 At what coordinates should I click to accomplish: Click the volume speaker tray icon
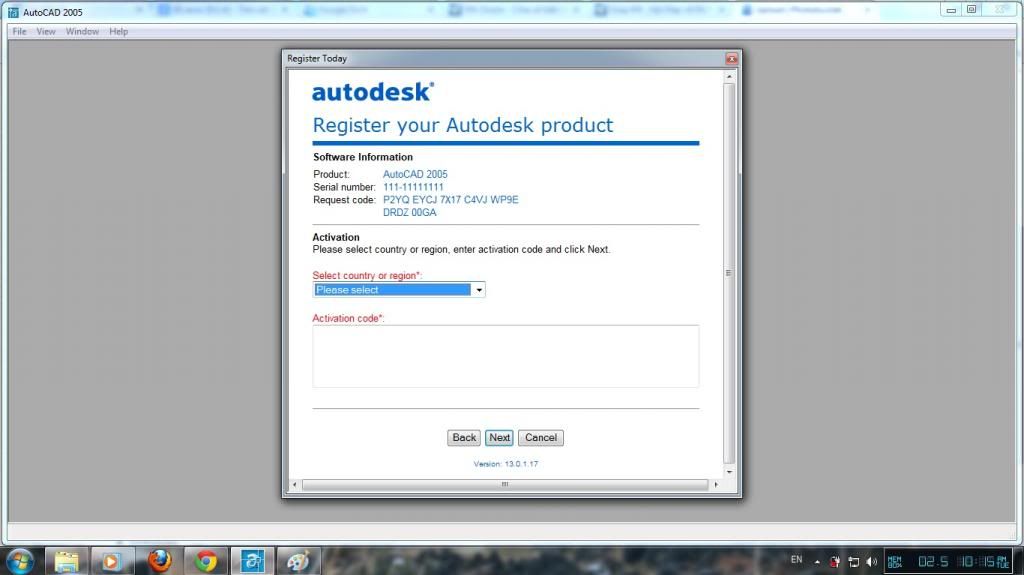(x=872, y=562)
